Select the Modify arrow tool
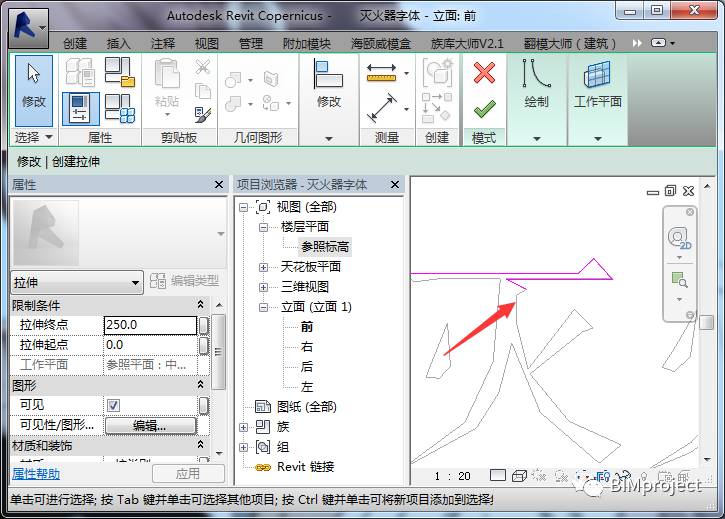This screenshot has height=519, width=725. [x=34, y=91]
